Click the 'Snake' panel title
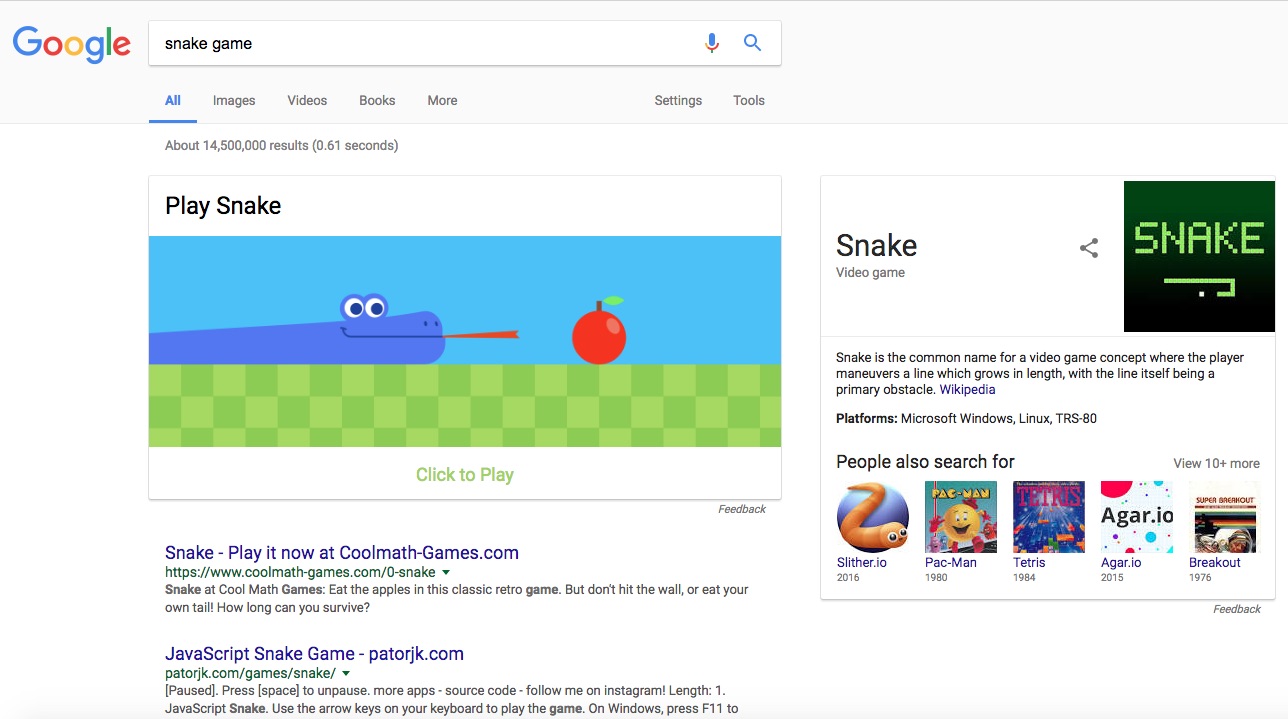 click(x=876, y=245)
